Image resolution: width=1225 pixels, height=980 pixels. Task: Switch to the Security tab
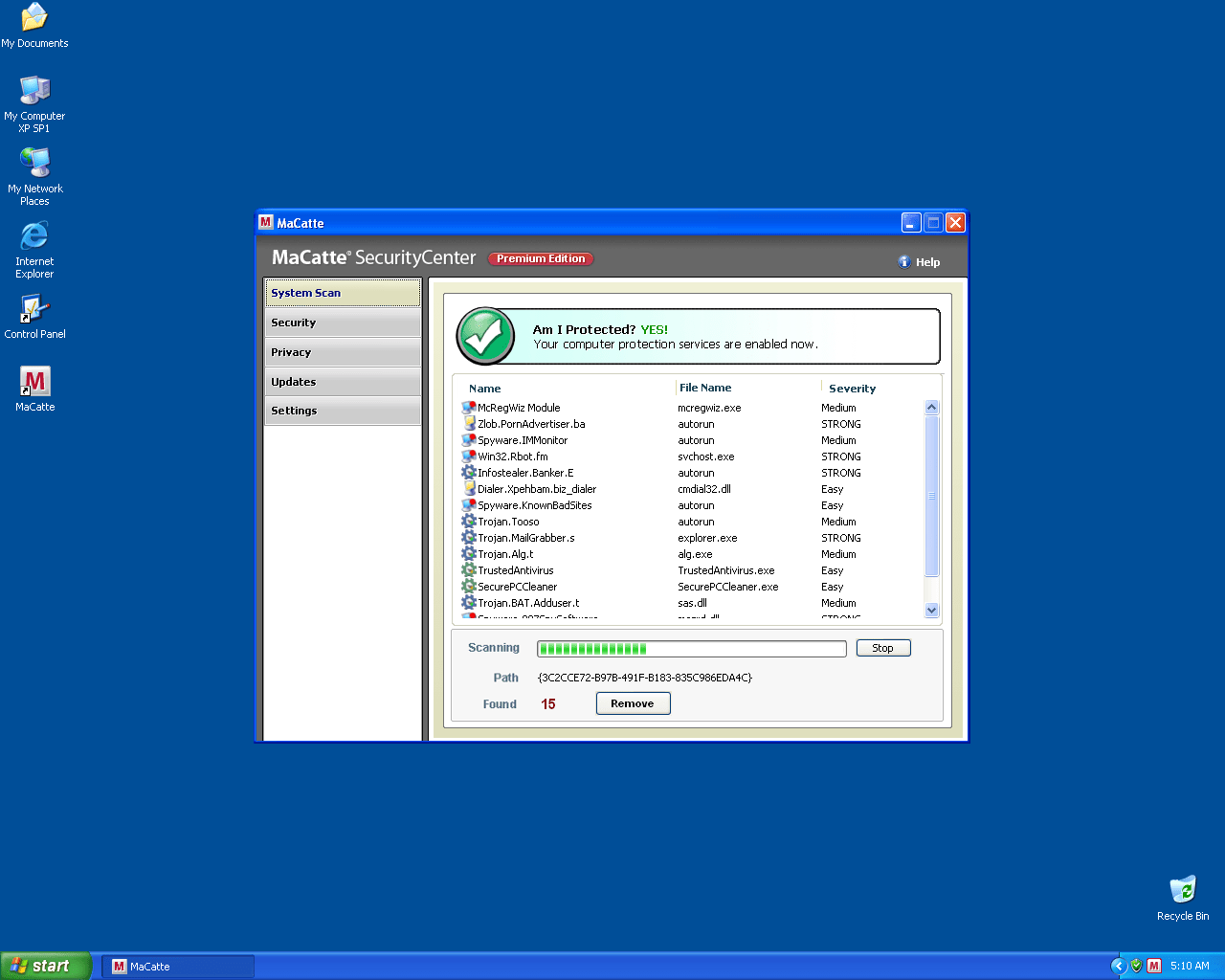coord(342,323)
